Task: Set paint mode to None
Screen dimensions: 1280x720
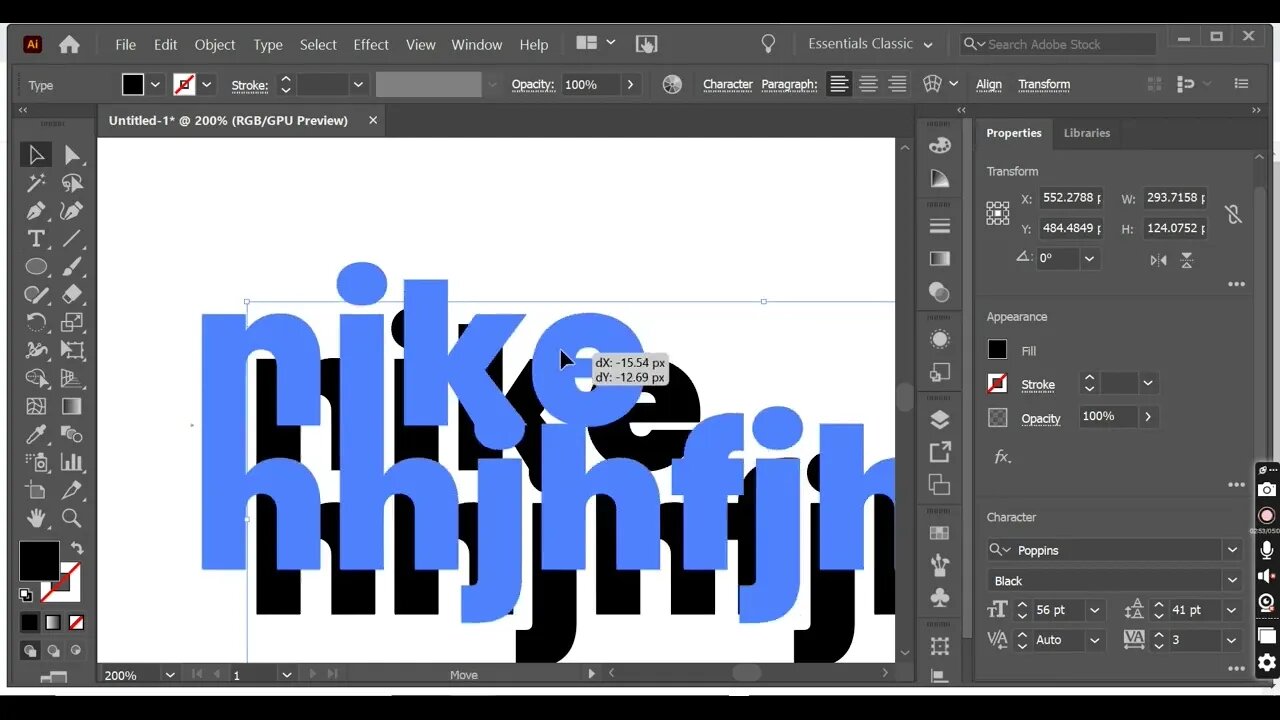Action: 76,622
